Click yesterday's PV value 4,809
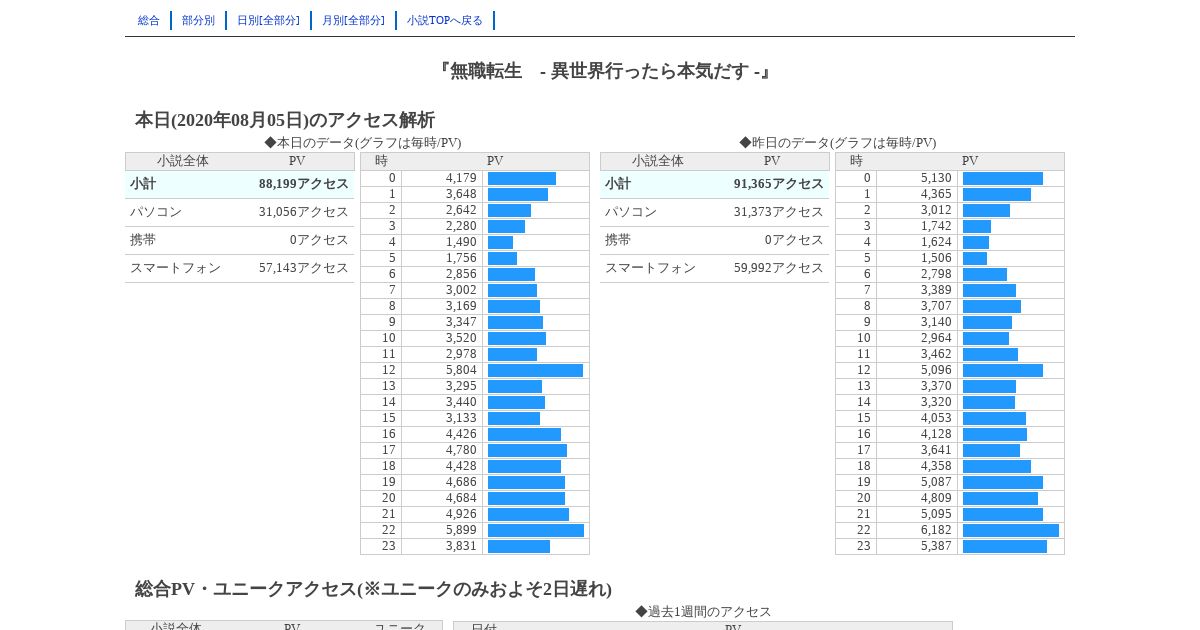The height and width of the screenshot is (630, 1200). (x=936, y=498)
